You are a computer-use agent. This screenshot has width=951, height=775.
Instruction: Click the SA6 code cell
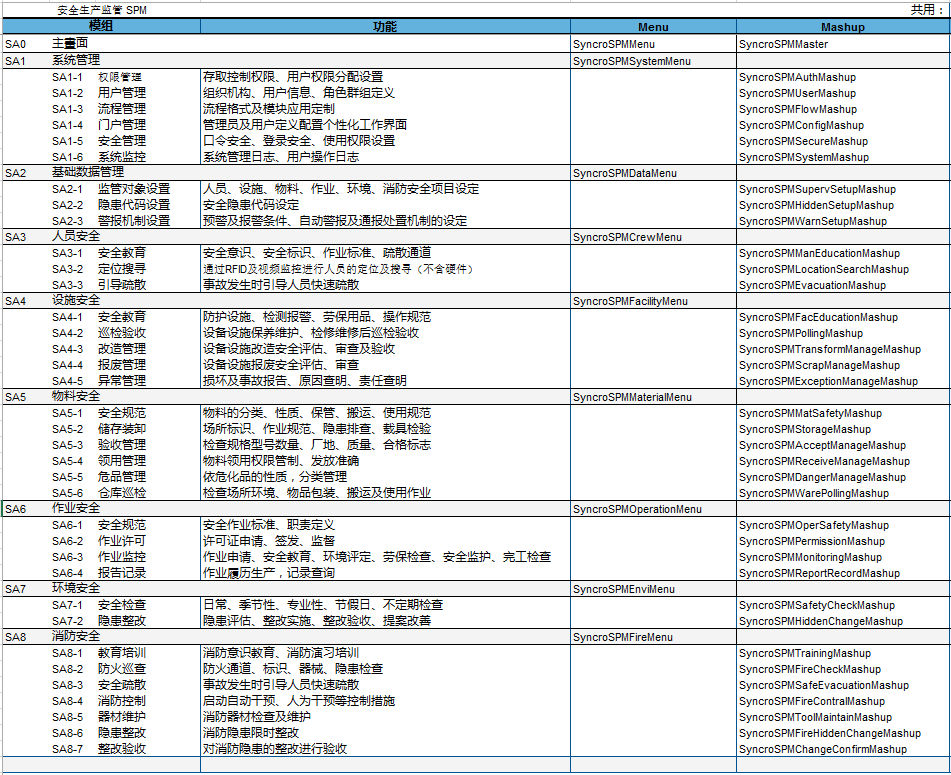coord(16,509)
